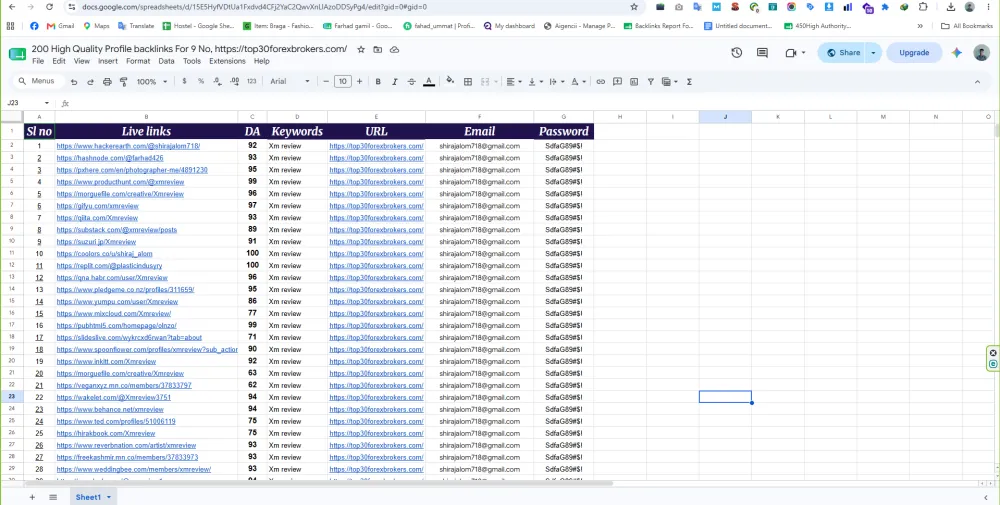The width and height of the screenshot is (1000, 505).
Task: Click the Menus search box
Action: pyautogui.click(x=39, y=82)
